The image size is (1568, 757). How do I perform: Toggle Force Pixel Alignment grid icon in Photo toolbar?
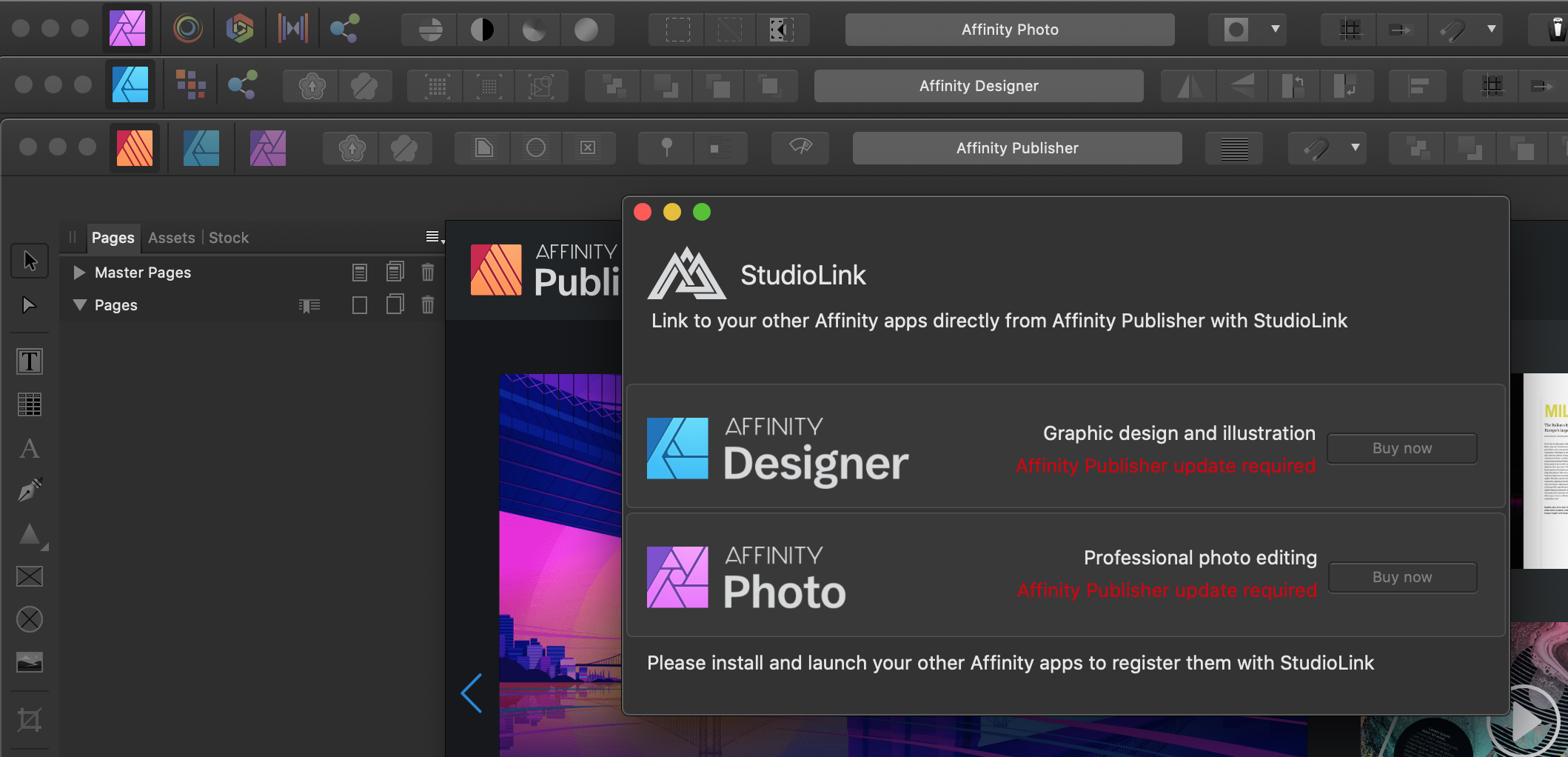click(x=1350, y=30)
